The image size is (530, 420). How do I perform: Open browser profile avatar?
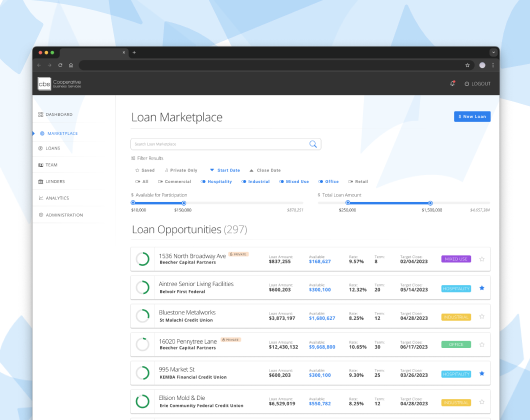[482, 65]
